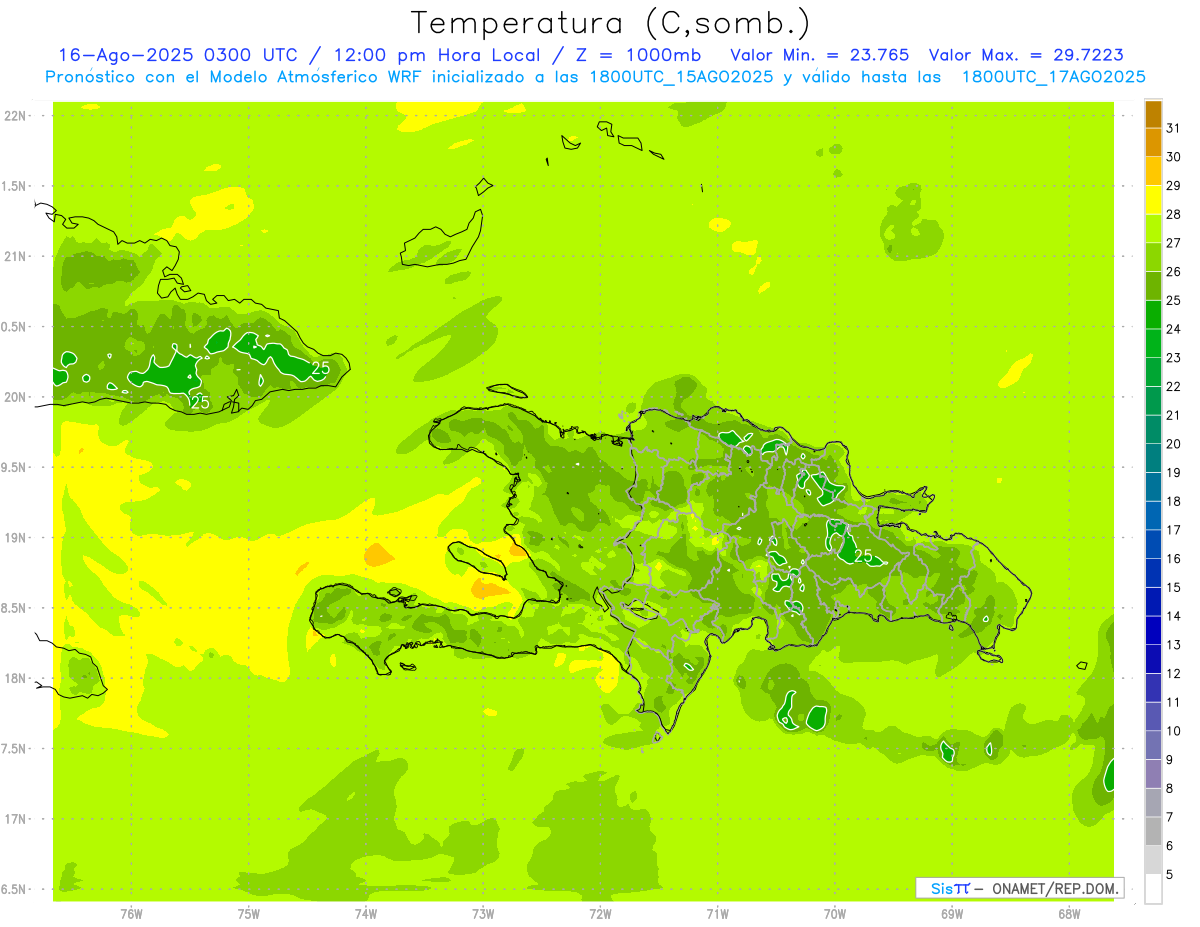Click the '68W' longitude axis label
This screenshot has width=1200, height=927.
(x=1068, y=914)
